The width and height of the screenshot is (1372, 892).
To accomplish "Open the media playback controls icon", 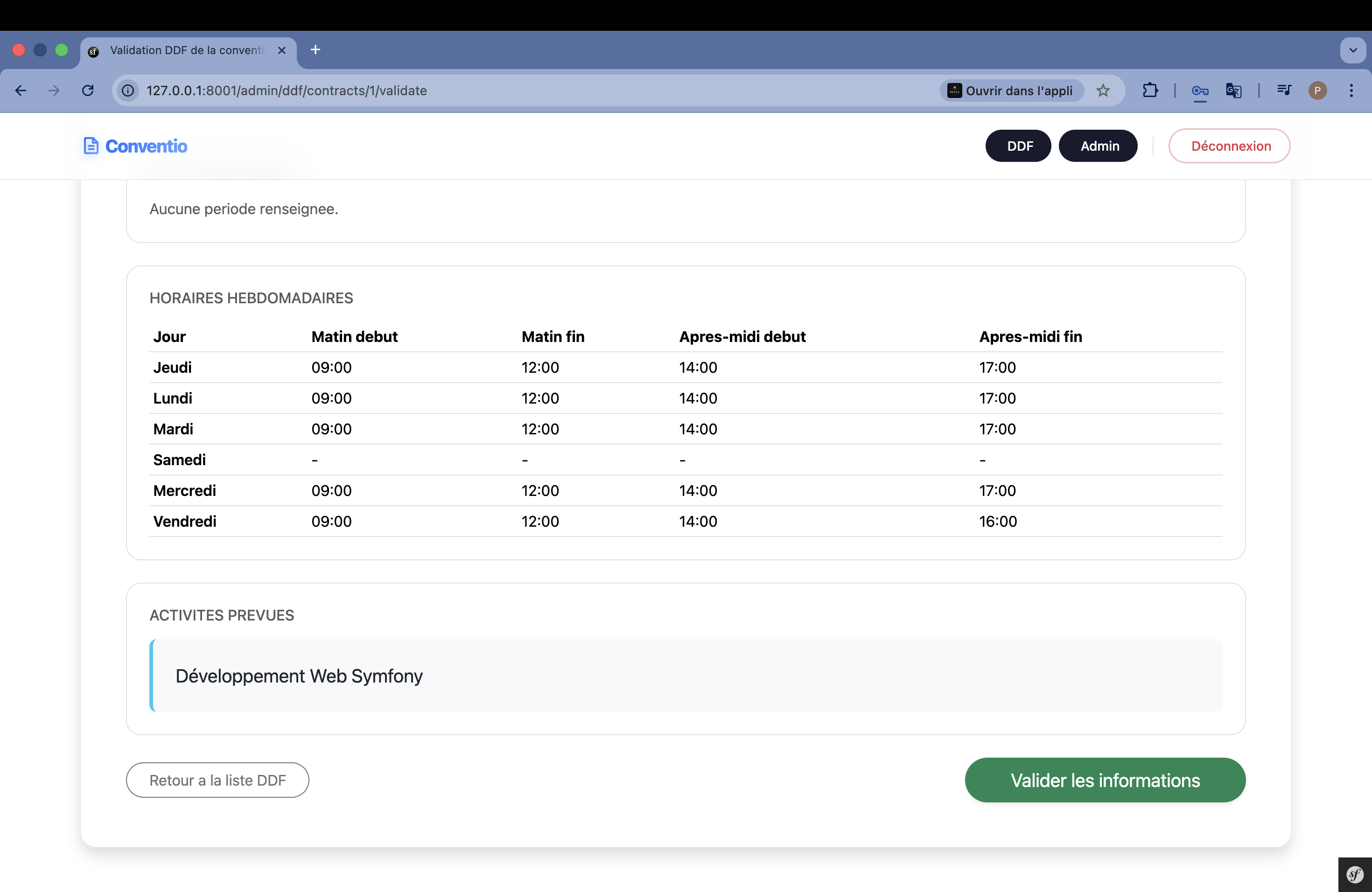I will coord(1283,91).
